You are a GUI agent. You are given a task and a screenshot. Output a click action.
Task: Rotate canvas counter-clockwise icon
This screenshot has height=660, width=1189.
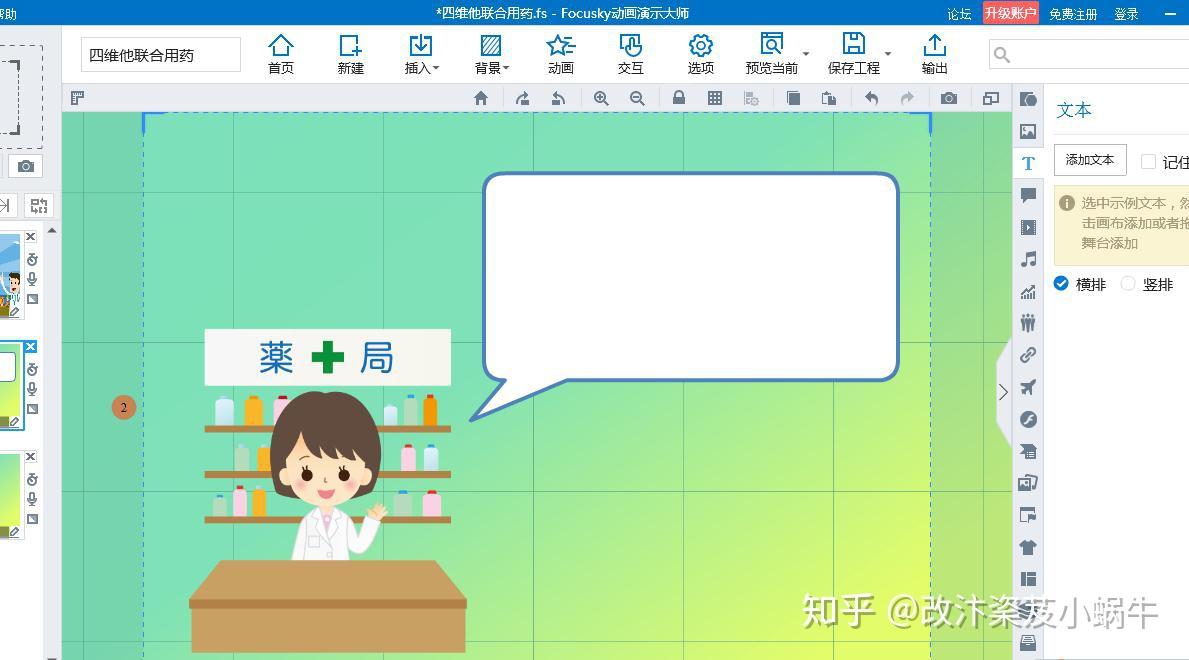(558, 98)
